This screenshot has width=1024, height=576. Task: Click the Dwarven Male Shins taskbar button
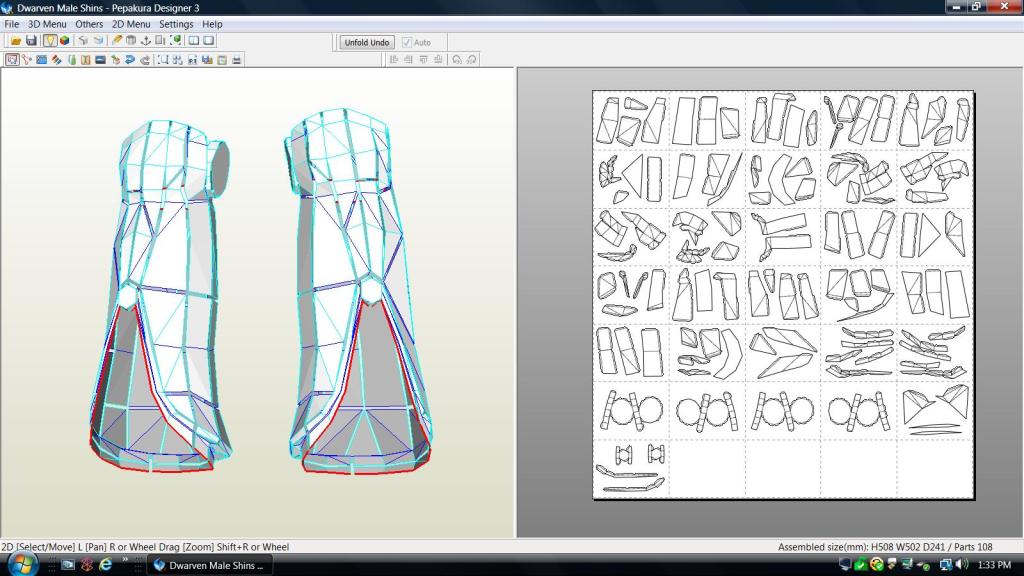click(209, 566)
